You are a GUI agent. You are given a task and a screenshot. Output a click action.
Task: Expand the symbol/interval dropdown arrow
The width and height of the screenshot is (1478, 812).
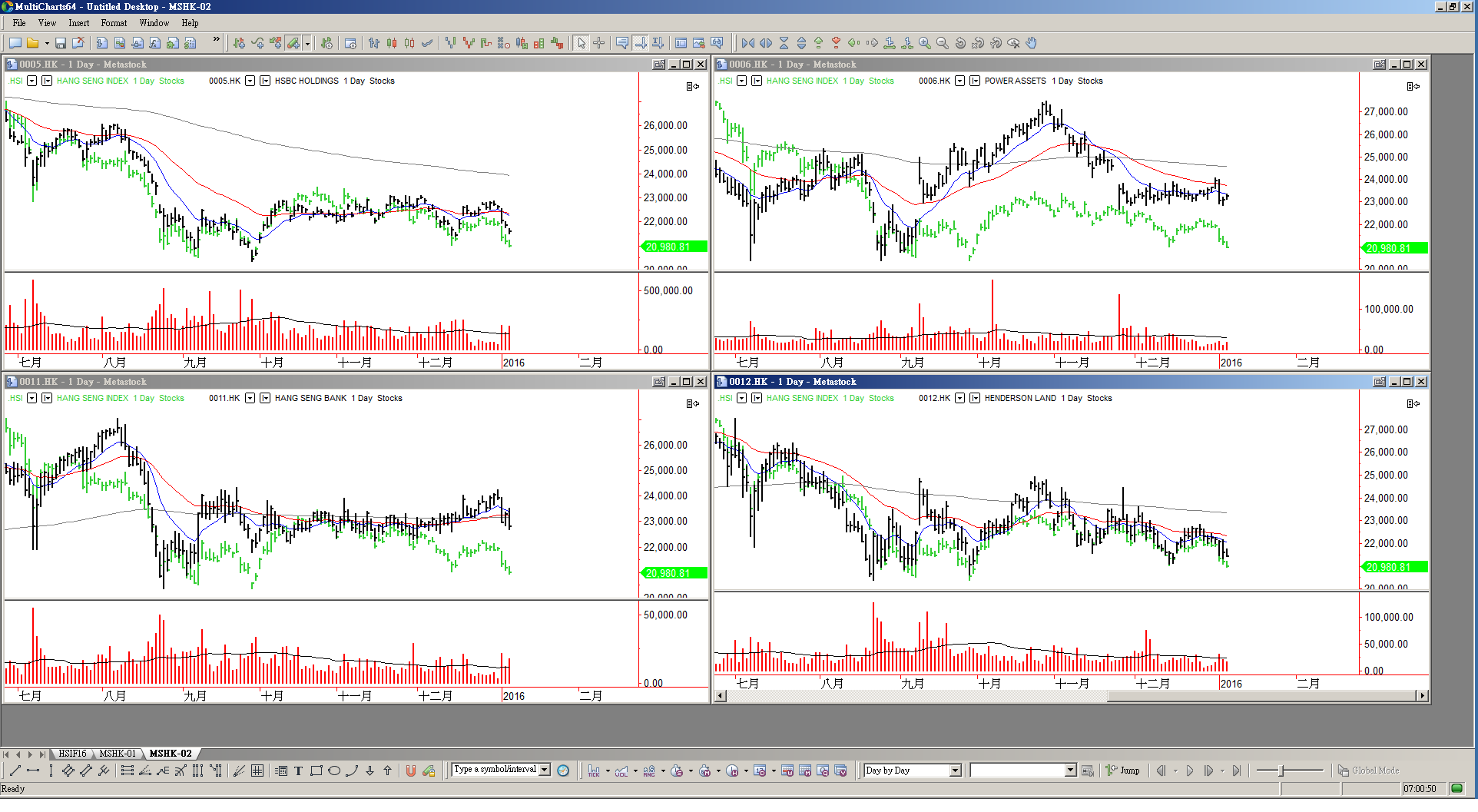(x=545, y=770)
